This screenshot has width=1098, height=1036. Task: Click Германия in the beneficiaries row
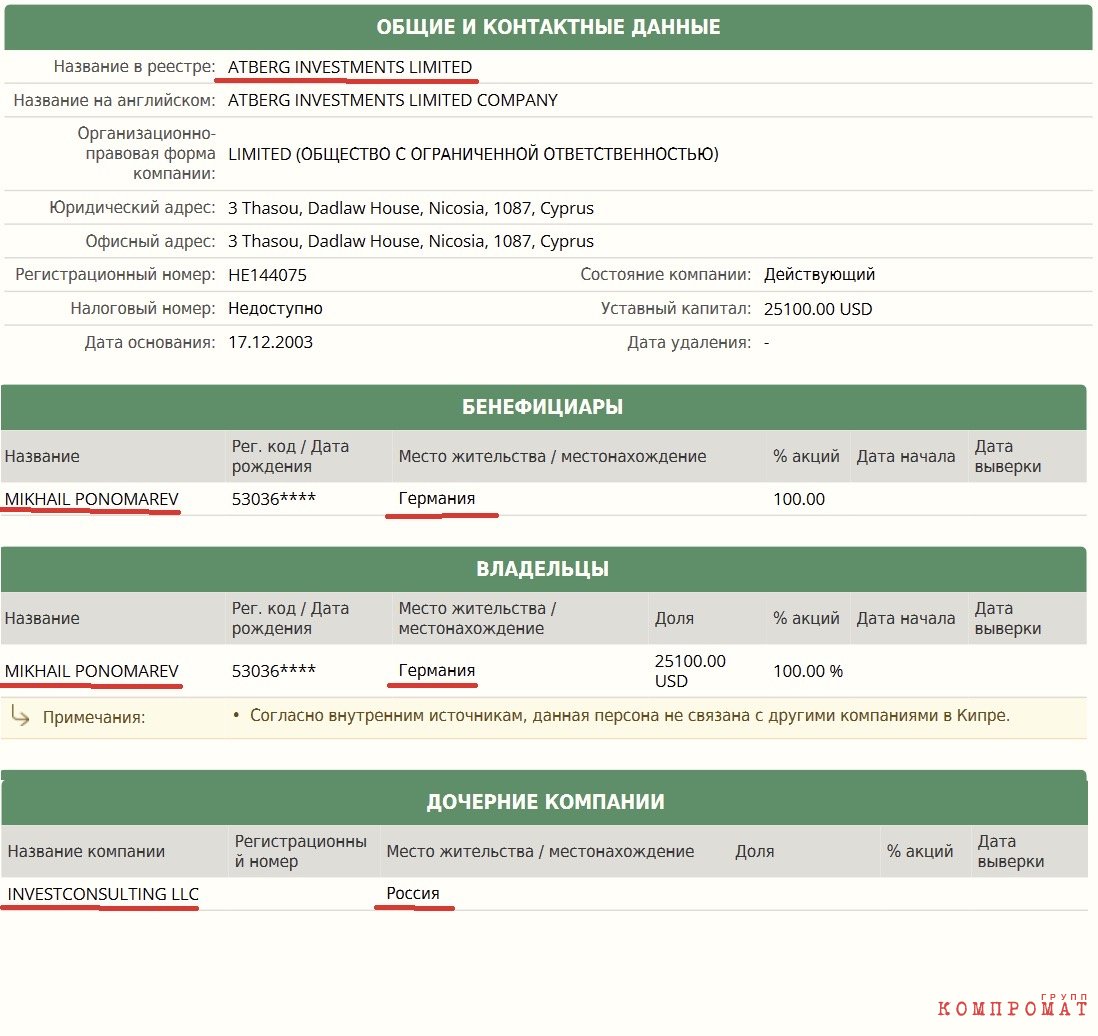tap(437, 499)
